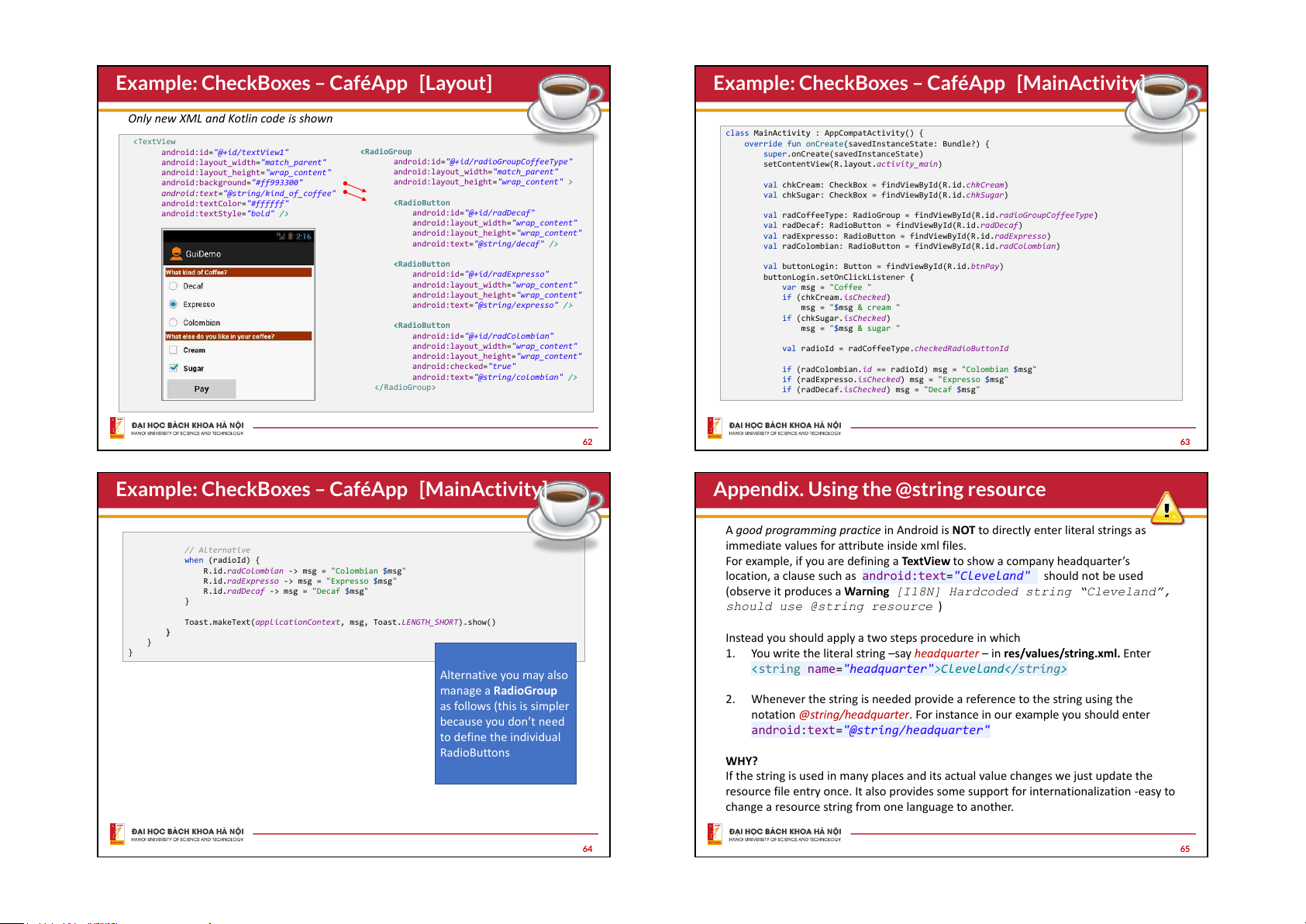
Task: Click the university logo on slide 62 footer
Action: [117, 427]
